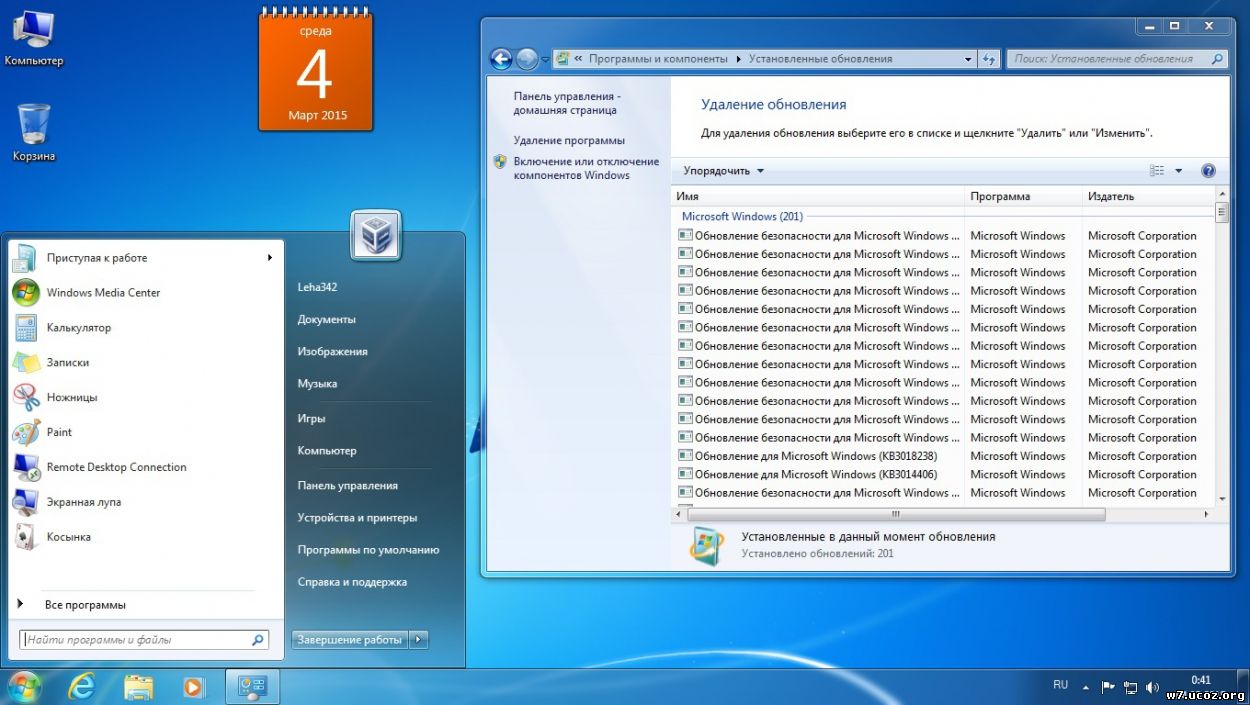1250x705 pixels.
Task: Click the horizontal scrollbar of updates list
Action: [895, 514]
